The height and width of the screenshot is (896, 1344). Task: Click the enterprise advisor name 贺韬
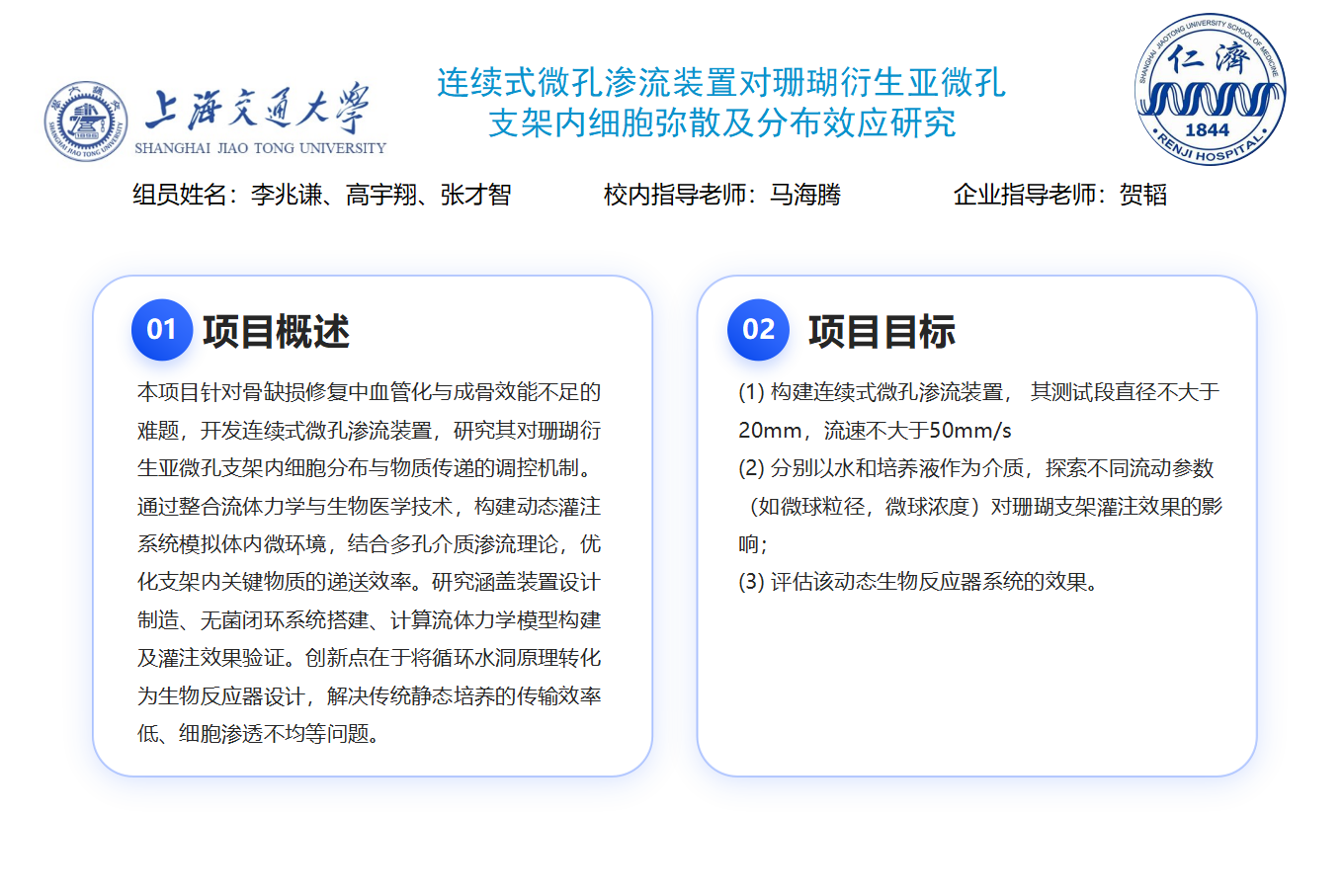click(x=1142, y=195)
